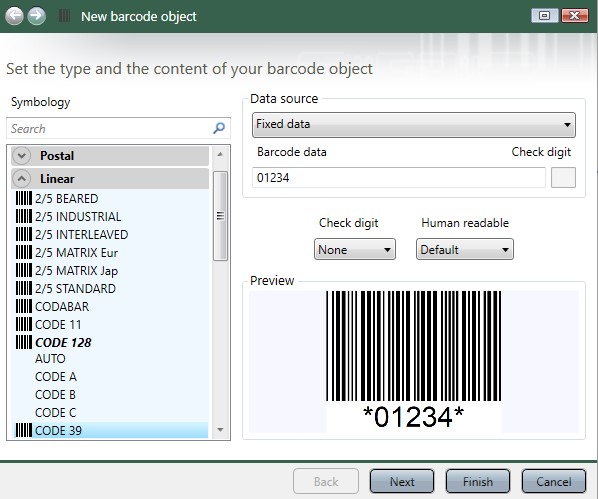Click the Cancel button

point(554,481)
